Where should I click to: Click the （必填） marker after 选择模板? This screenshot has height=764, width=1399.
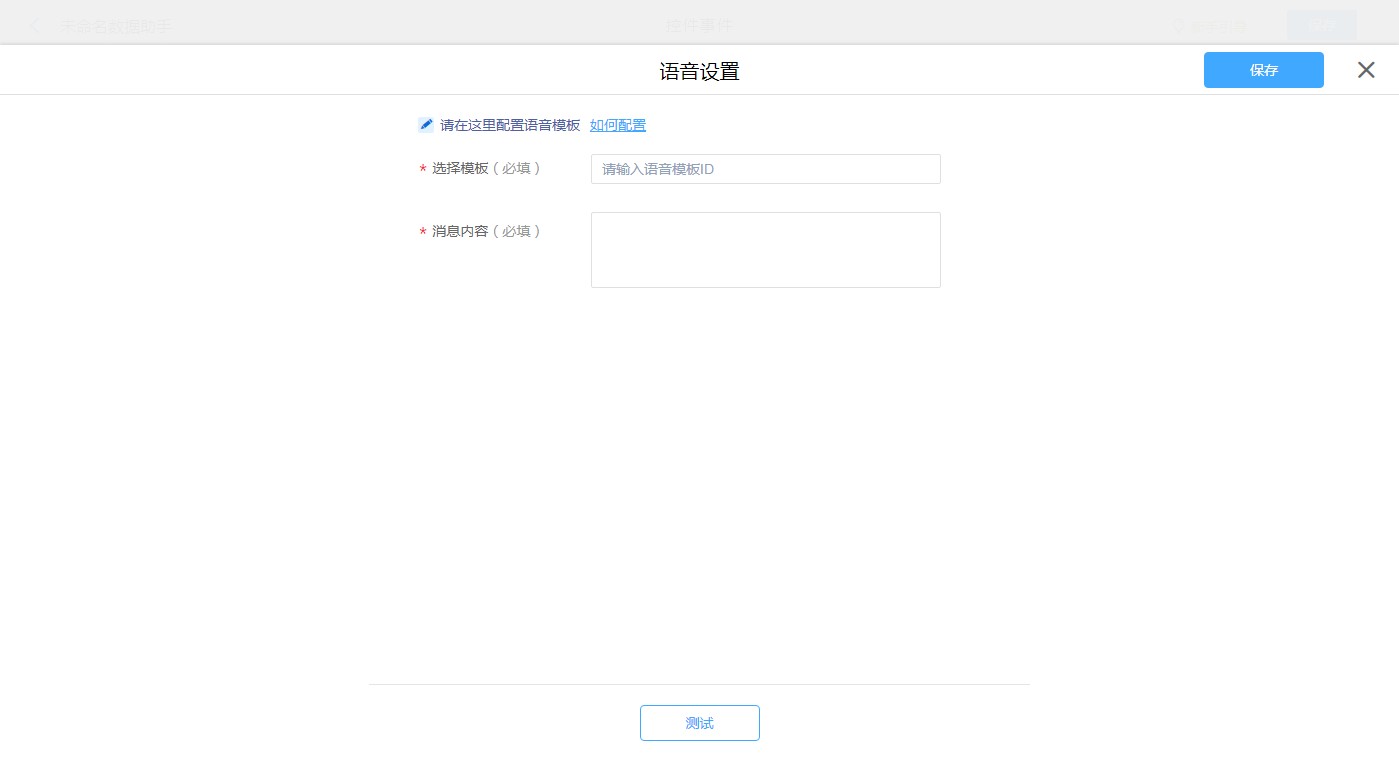[x=517, y=169]
